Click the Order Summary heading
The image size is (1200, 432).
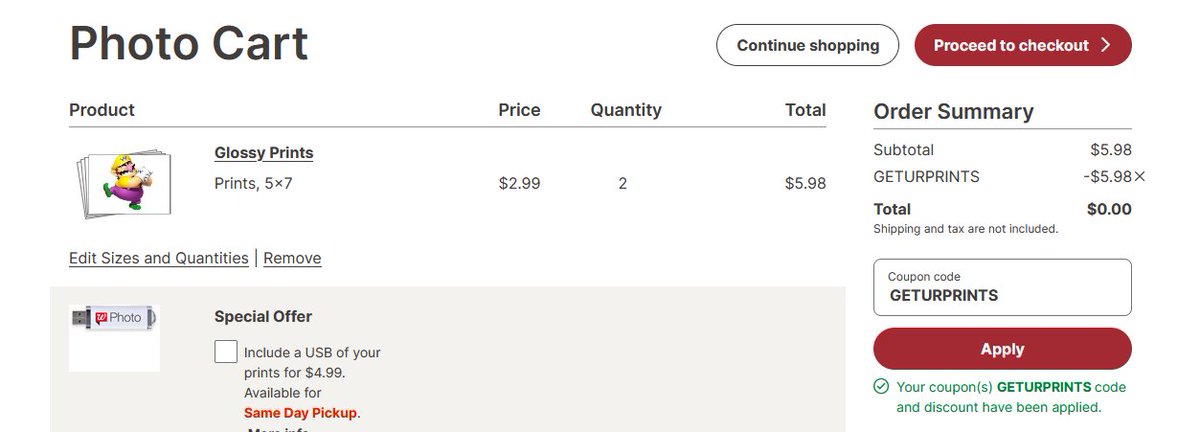pyautogui.click(x=954, y=112)
